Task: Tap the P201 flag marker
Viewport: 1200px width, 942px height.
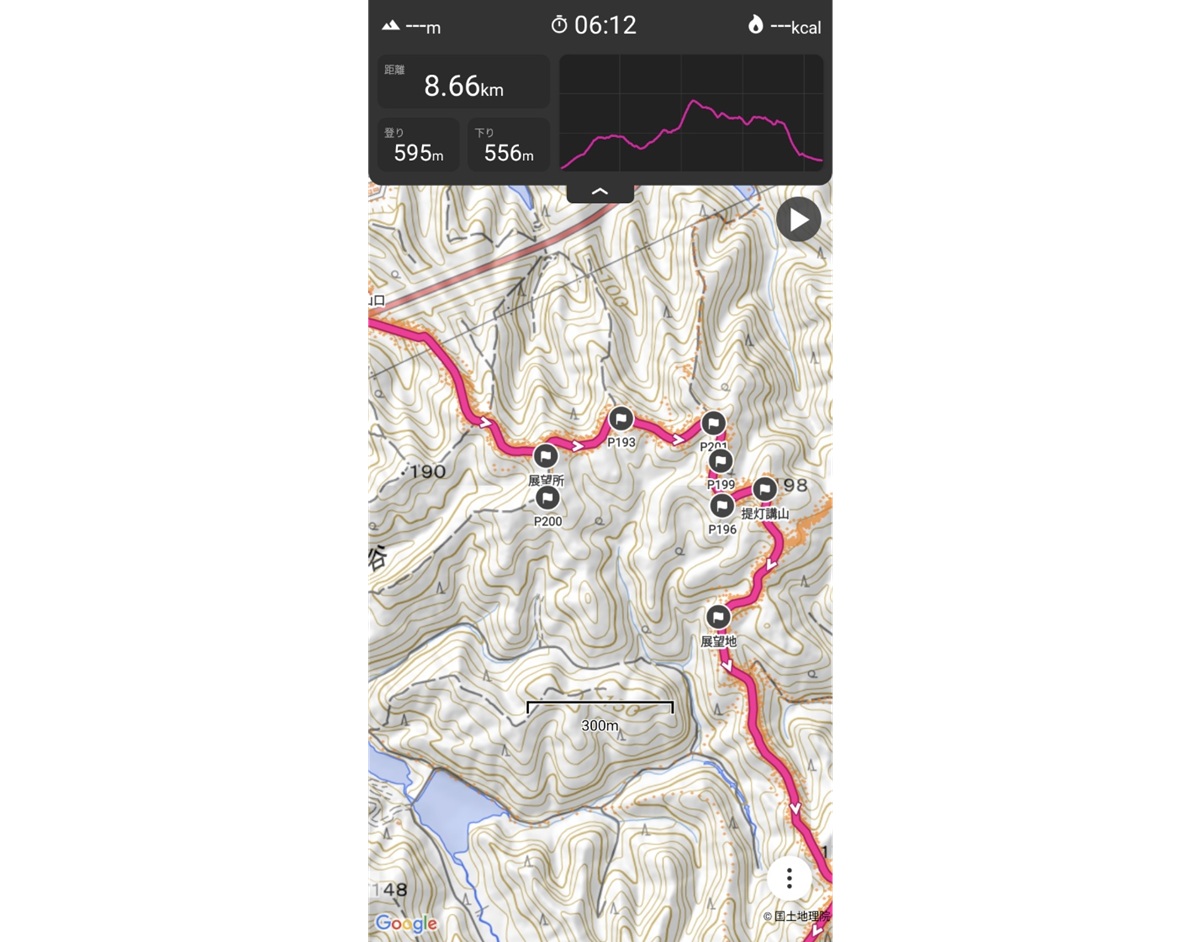Action: coord(713,424)
